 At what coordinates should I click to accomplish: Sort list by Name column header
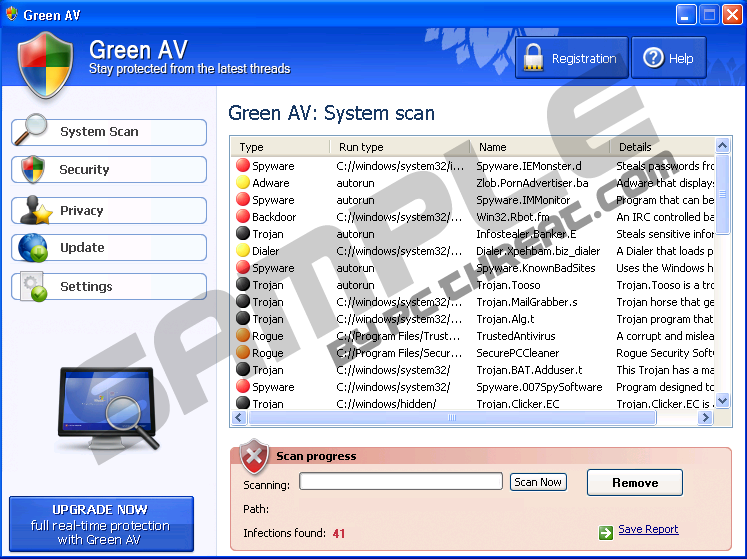coord(540,147)
